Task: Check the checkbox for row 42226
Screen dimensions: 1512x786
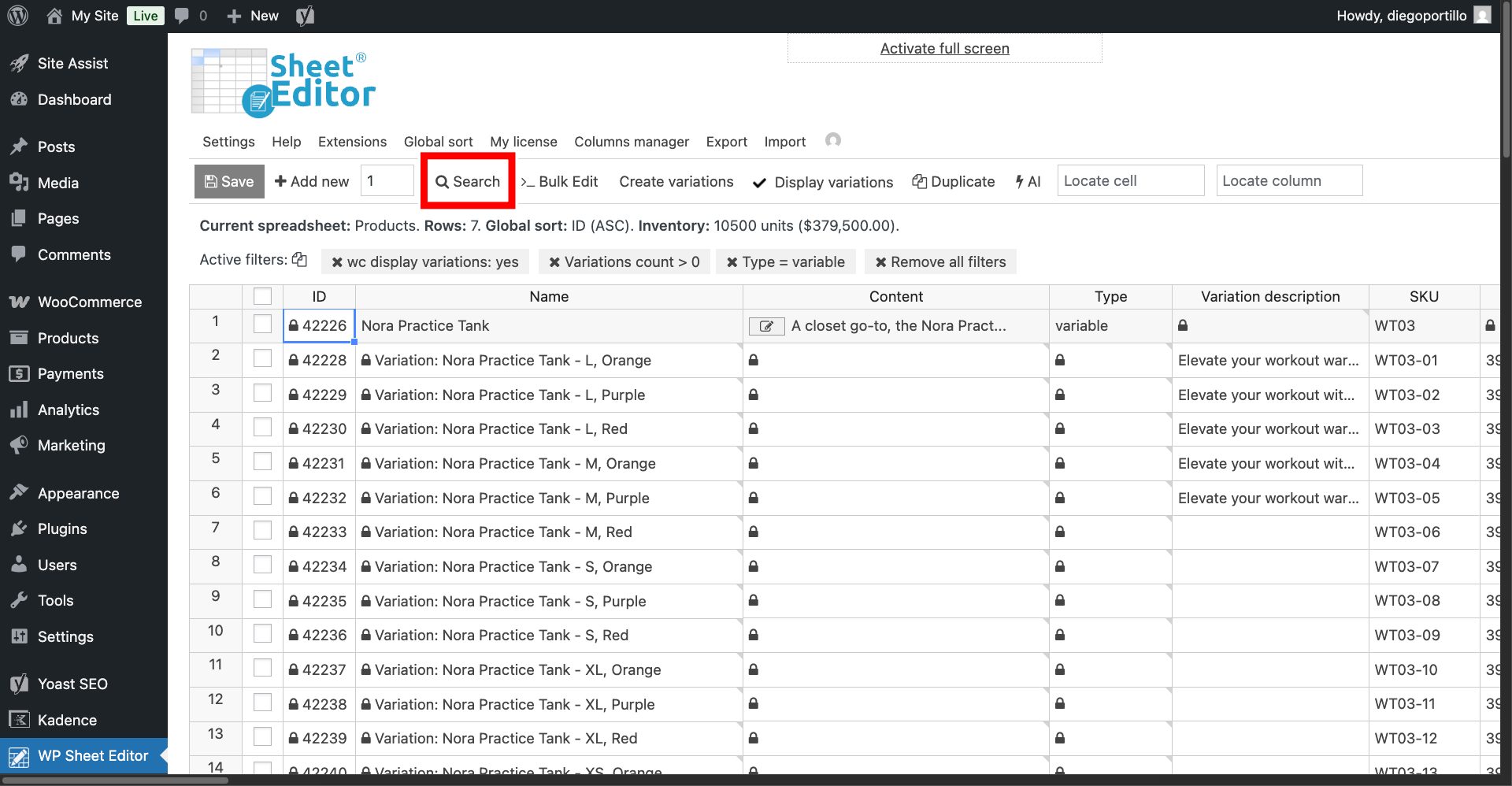Action: (x=262, y=325)
